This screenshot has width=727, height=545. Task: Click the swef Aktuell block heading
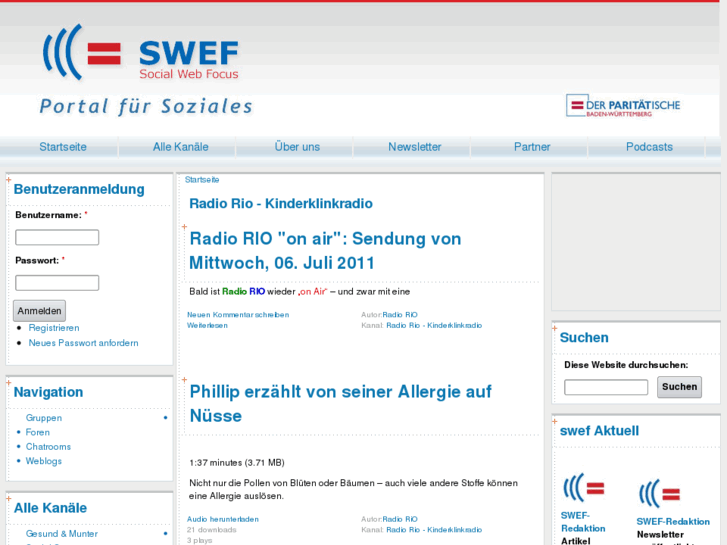(599, 431)
